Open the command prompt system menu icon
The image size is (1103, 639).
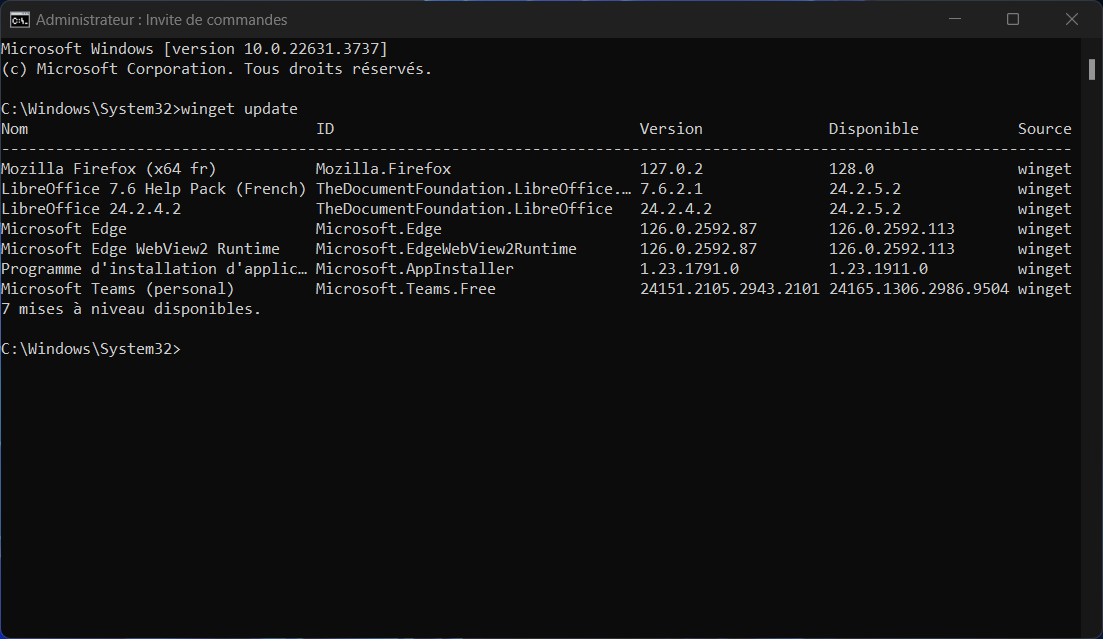pyautogui.click(x=20, y=20)
